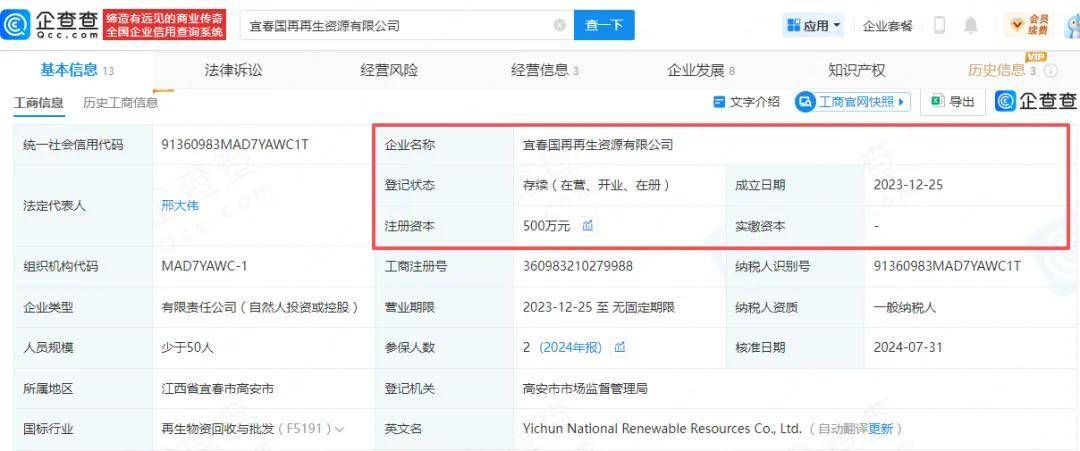1080x451 pixels.
Task: Select 江西省宜春市高安市 region text
Action: click(x=217, y=389)
